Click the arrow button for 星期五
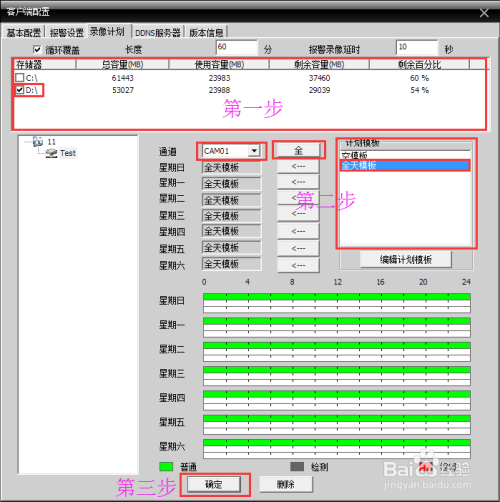Screen dimensions: 500x502 coord(298,248)
